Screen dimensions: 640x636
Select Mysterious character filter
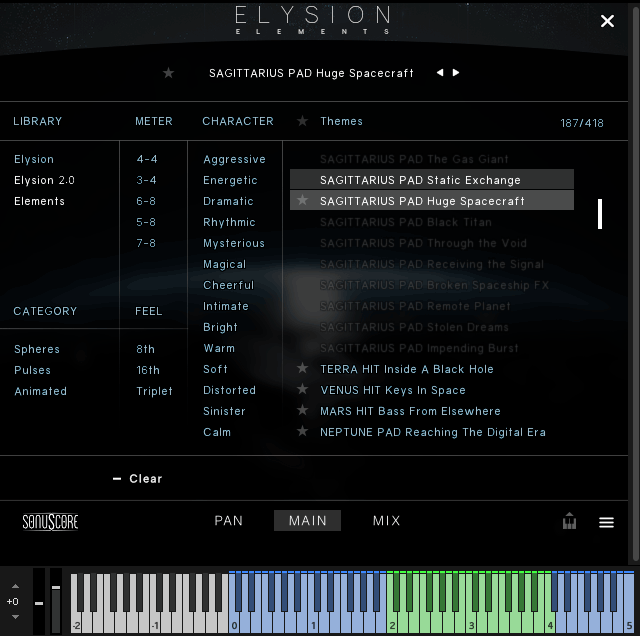pyautogui.click(x=234, y=243)
